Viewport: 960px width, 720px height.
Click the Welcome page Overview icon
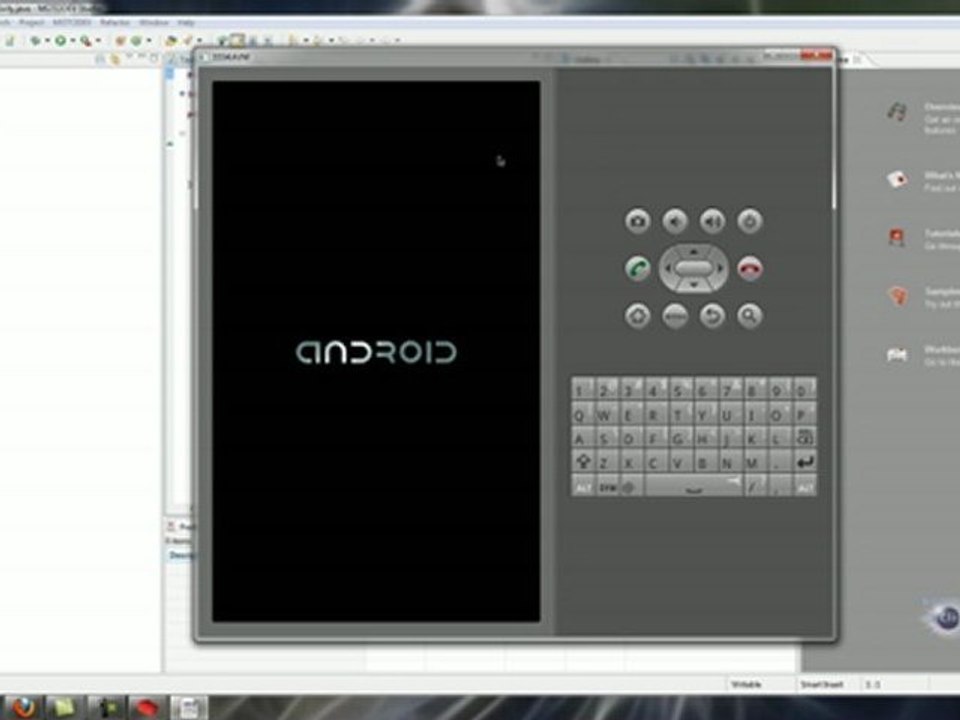(896, 111)
